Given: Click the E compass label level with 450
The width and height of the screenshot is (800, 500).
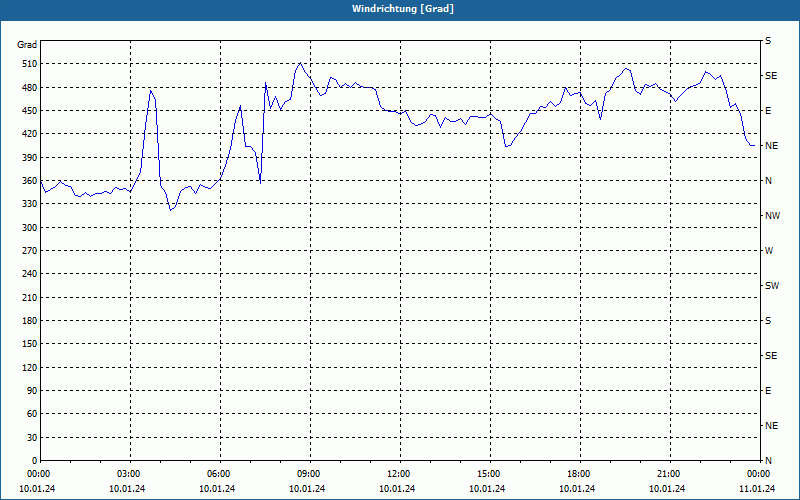Looking at the screenshot, I should (x=768, y=111).
